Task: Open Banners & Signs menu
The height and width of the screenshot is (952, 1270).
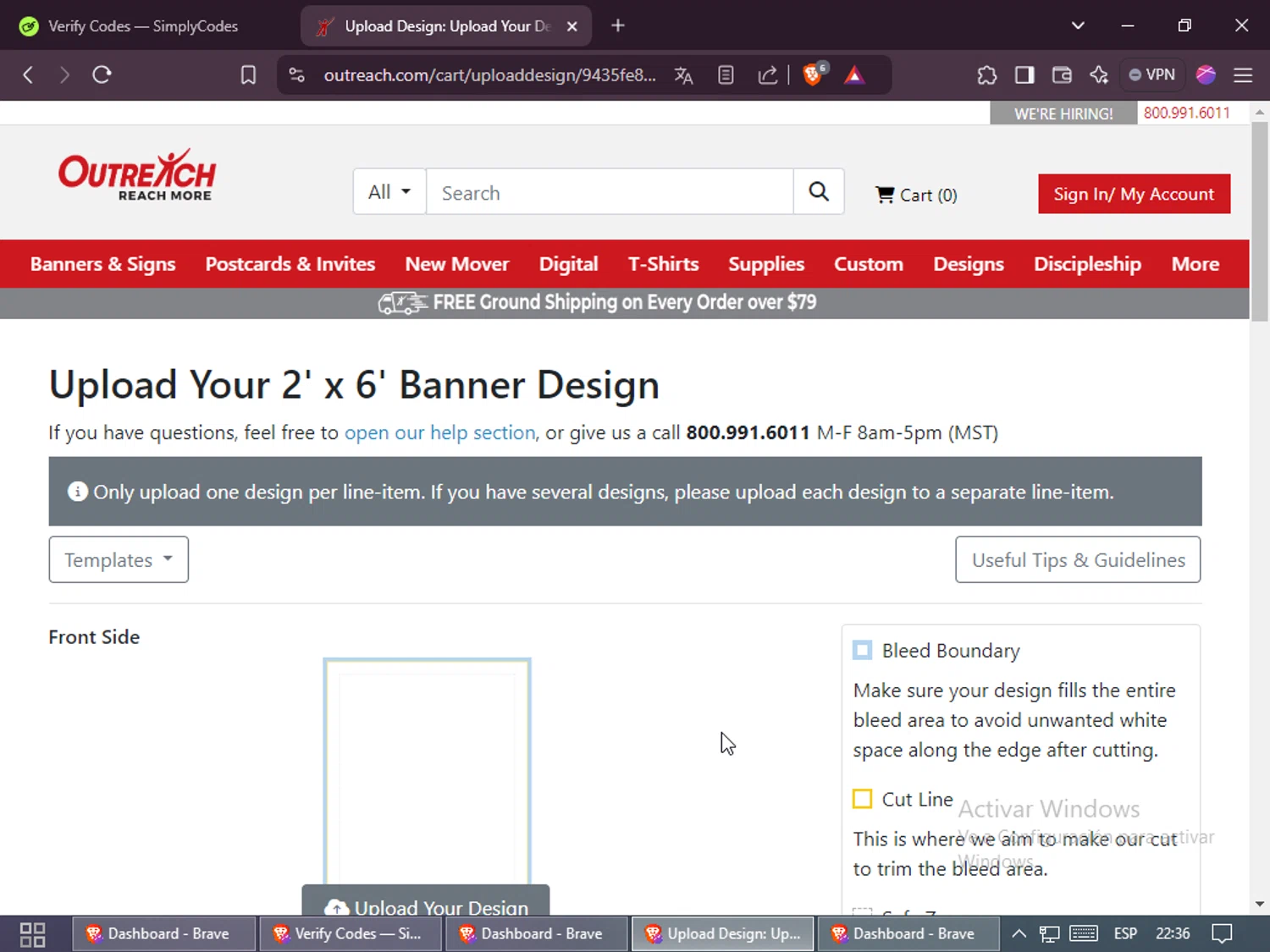Action: pyautogui.click(x=103, y=264)
